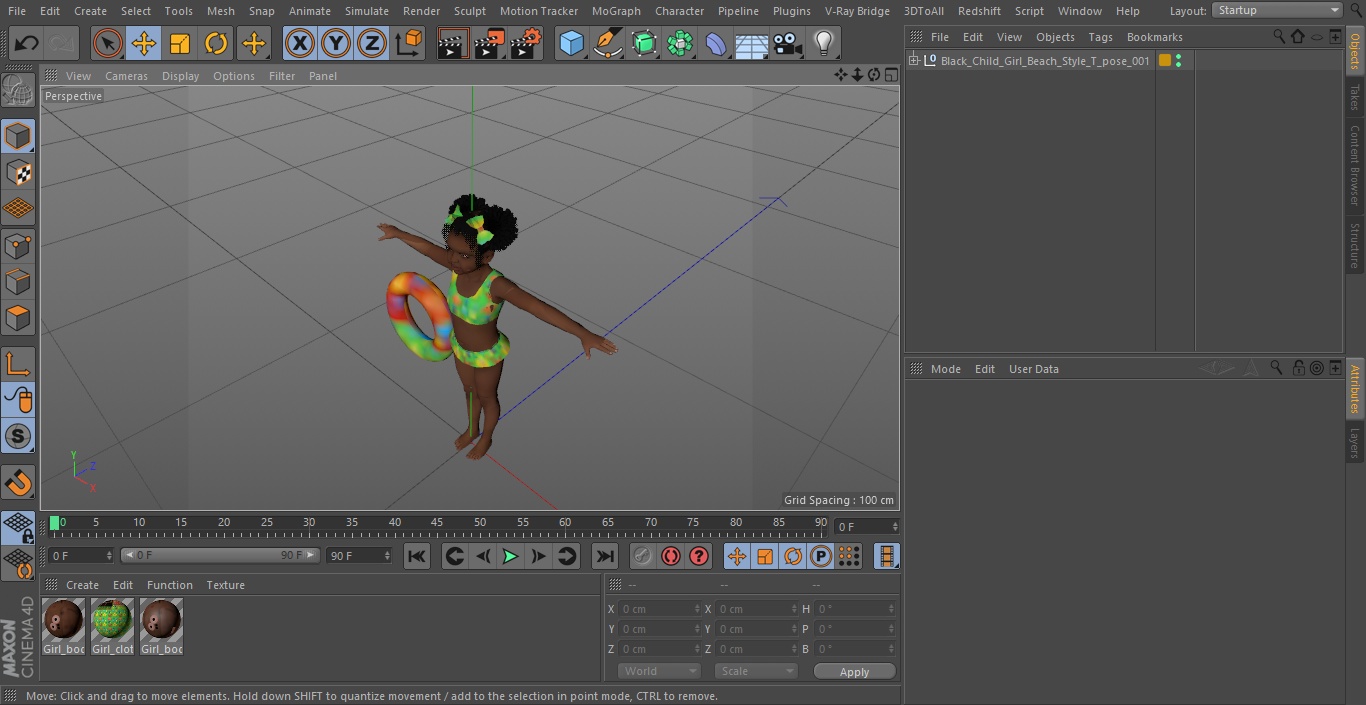
Task: Open the material Create menu
Action: point(82,585)
